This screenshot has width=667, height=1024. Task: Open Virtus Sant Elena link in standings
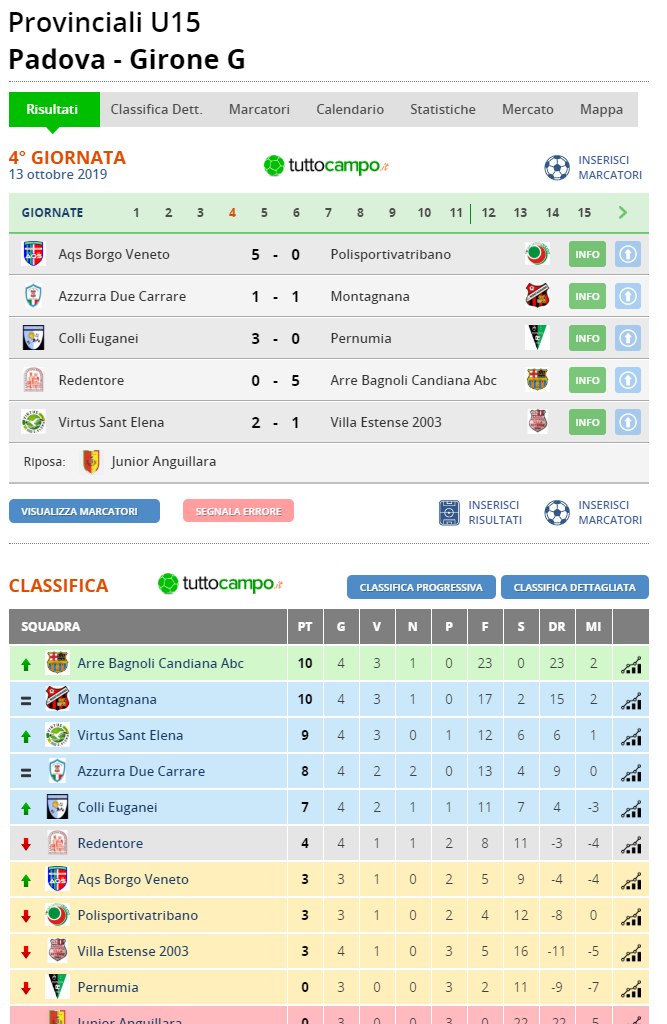[x=130, y=735]
